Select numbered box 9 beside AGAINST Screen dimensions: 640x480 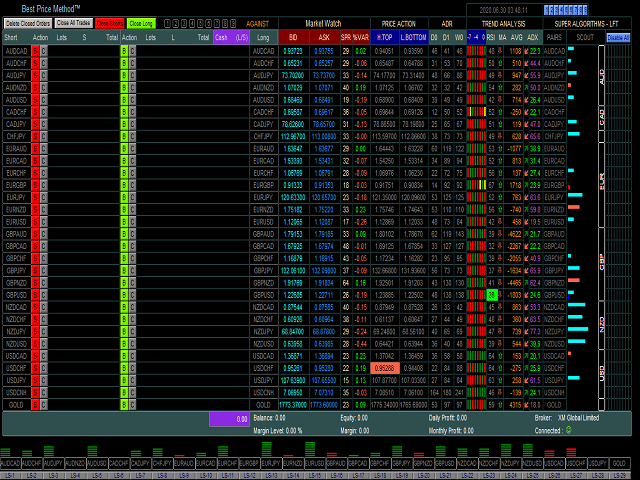point(233,24)
